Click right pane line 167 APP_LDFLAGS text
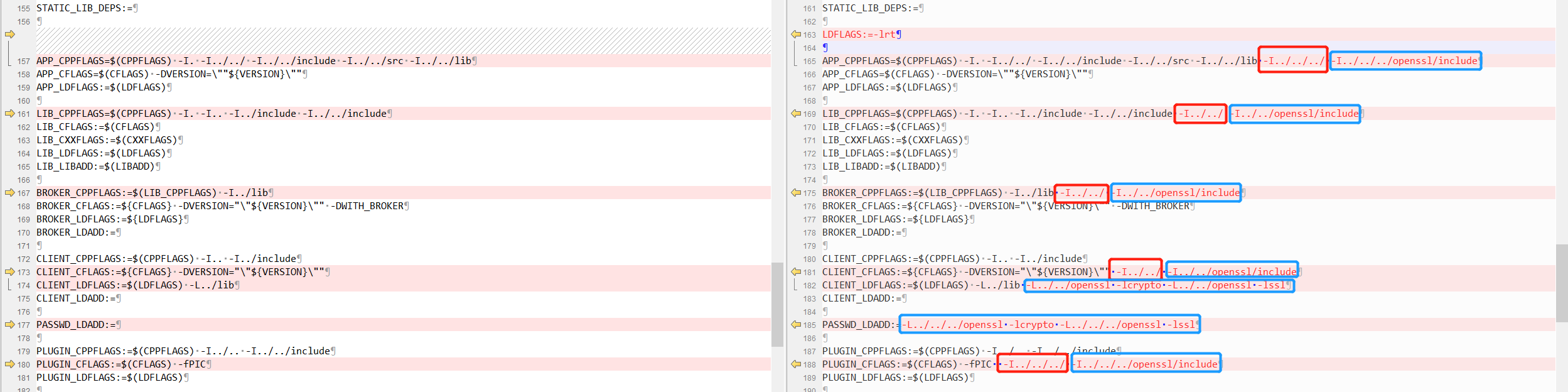 coord(889,87)
